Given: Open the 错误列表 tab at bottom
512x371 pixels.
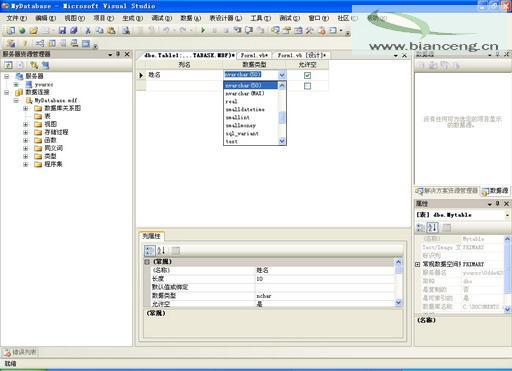Looking at the screenshot, I should point(21,352).
